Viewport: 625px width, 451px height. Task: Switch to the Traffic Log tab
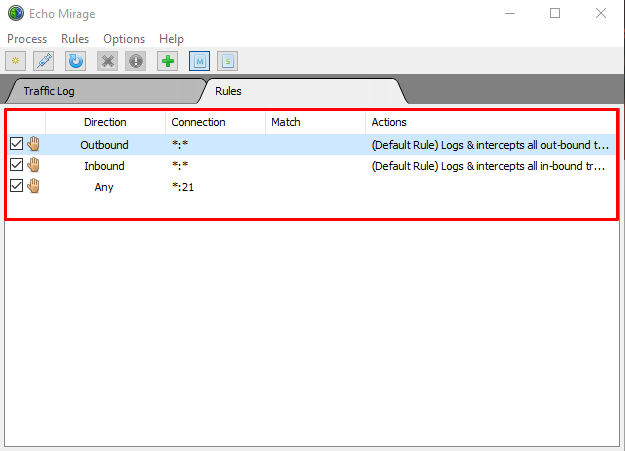tap(106, 91)
